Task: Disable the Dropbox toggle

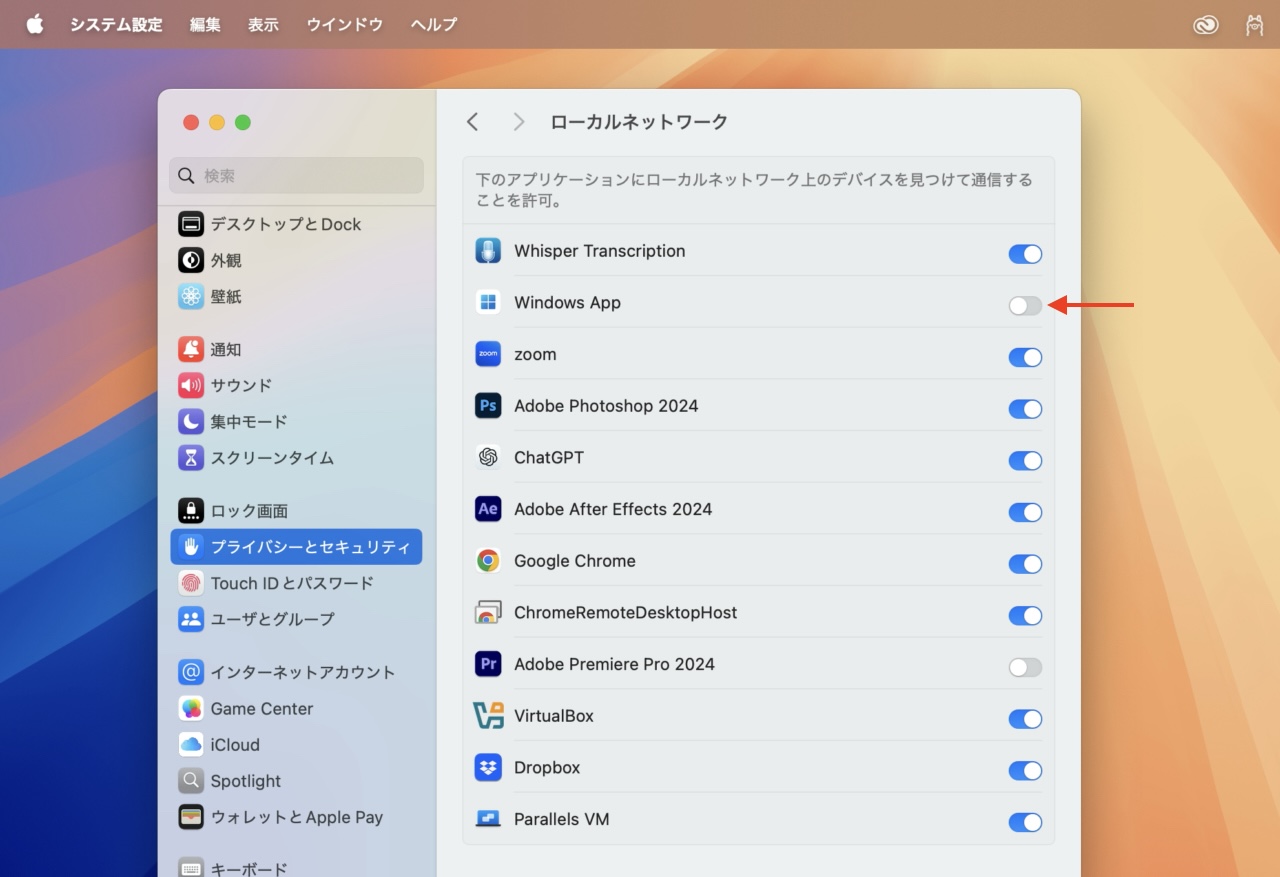Action: [x=1025, y=771]
